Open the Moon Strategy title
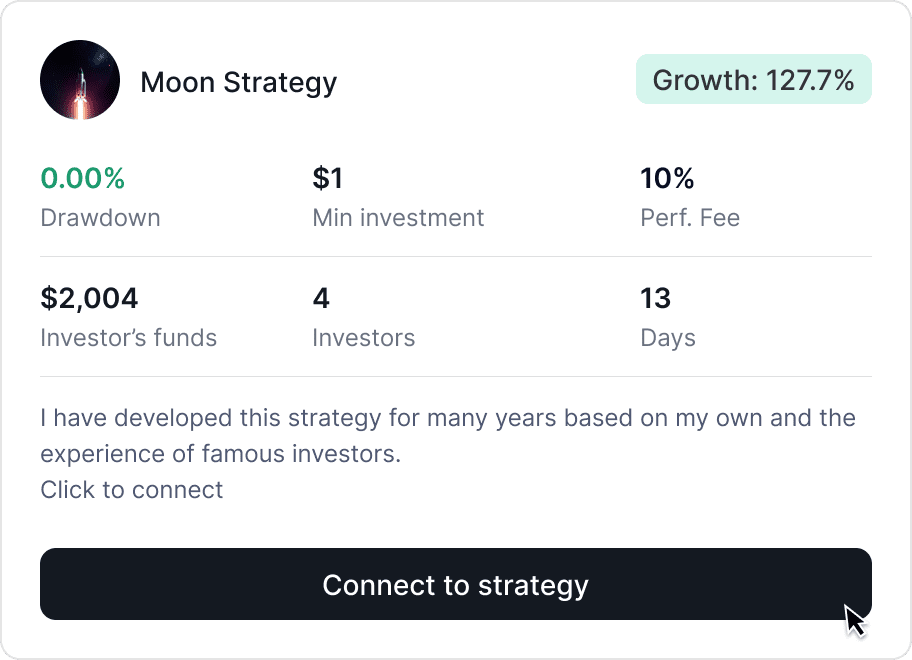 (238, 82)
